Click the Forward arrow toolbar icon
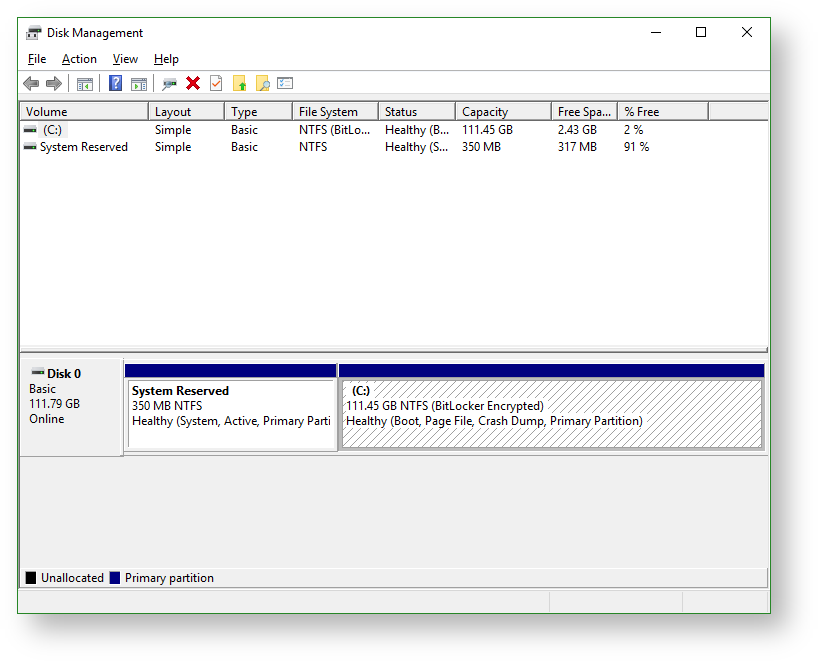Image resolution: width=819 pixels, height=662 pixels. point(54,84)
